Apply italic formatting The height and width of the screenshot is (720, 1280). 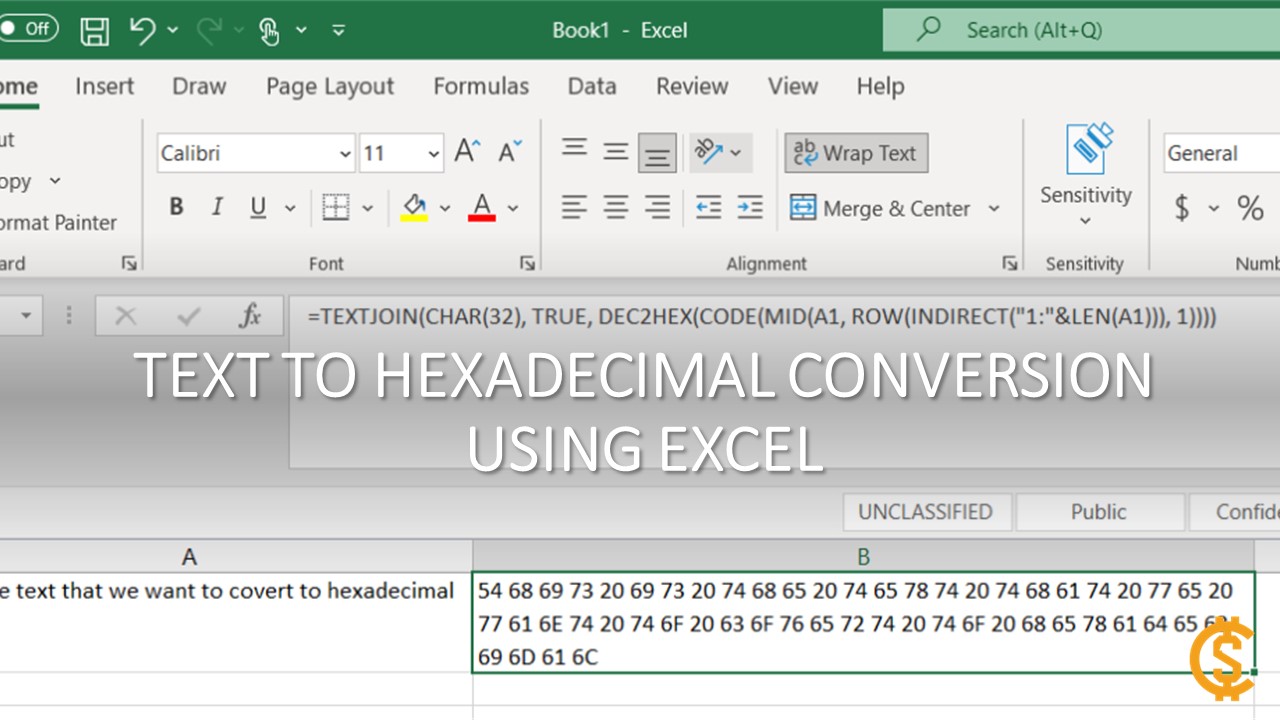(x=217, y=207)
